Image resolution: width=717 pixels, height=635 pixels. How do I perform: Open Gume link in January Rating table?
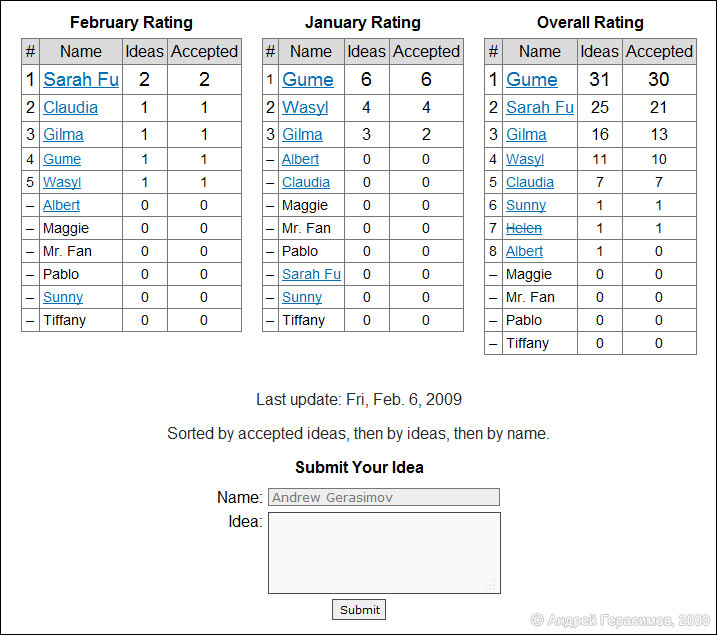pyautogui.click(x=308, y=80)
